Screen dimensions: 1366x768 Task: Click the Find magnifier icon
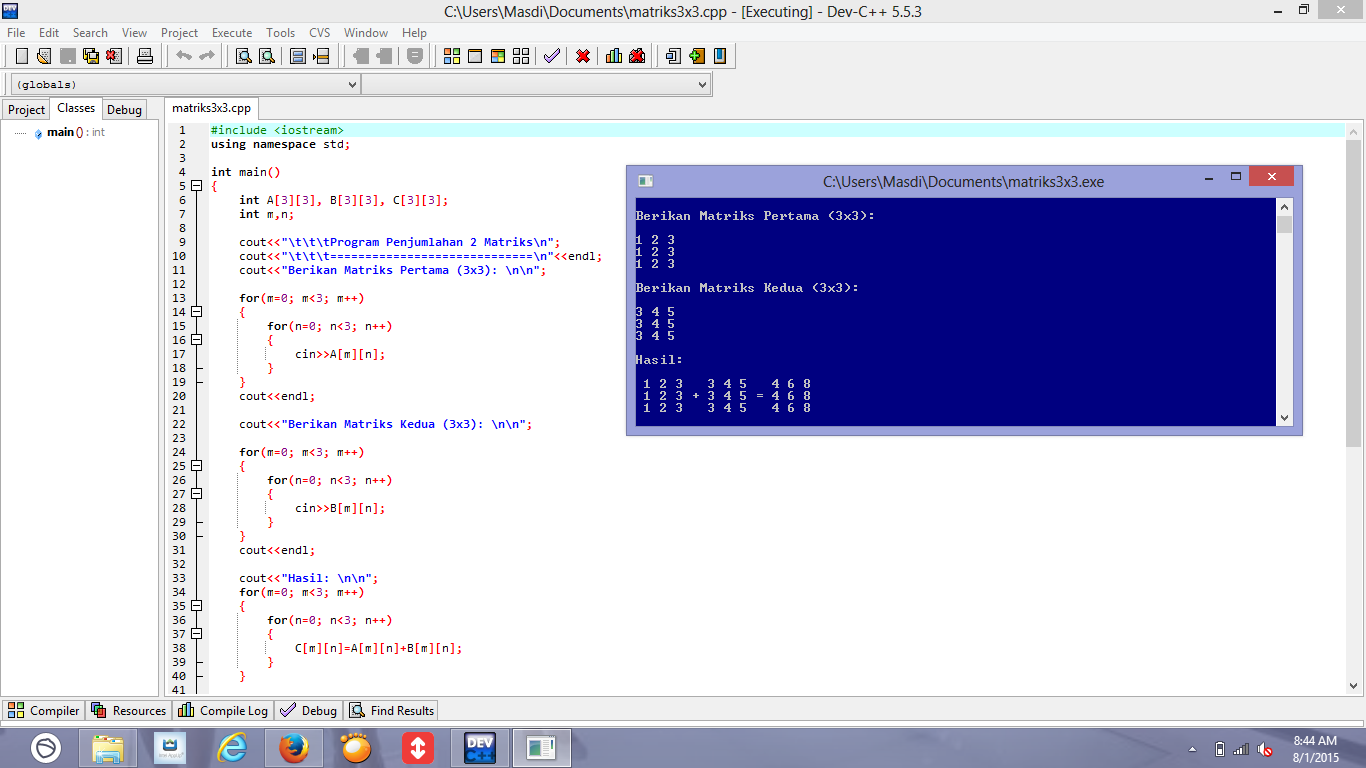(x=243, y=56)
